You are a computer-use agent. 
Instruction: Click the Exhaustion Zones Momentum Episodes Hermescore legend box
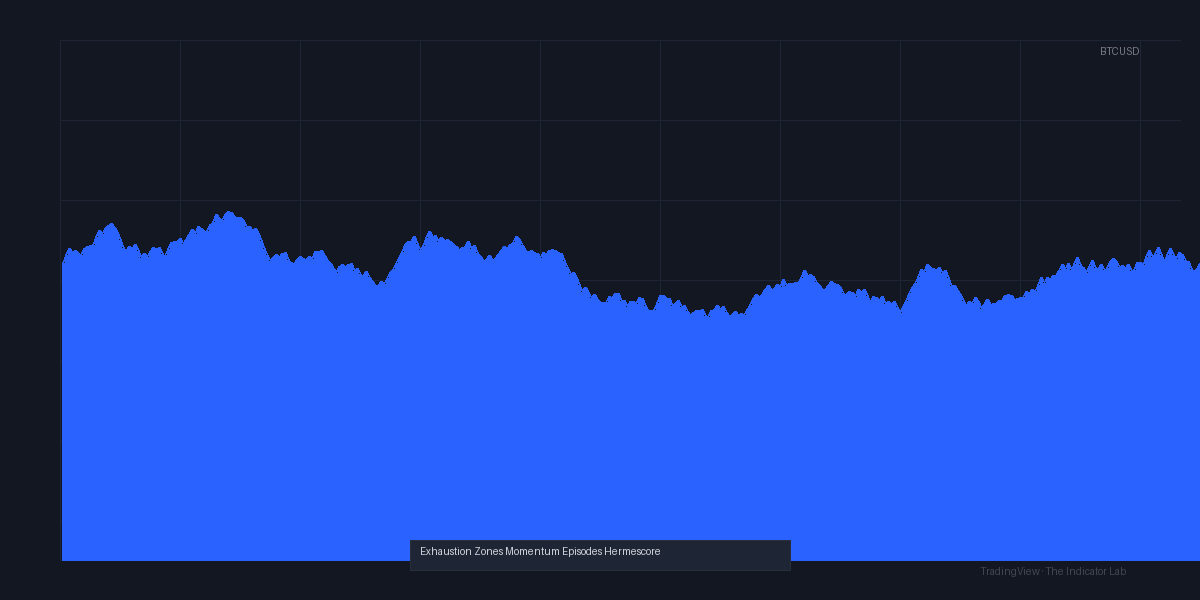click(x=600, y=555)
